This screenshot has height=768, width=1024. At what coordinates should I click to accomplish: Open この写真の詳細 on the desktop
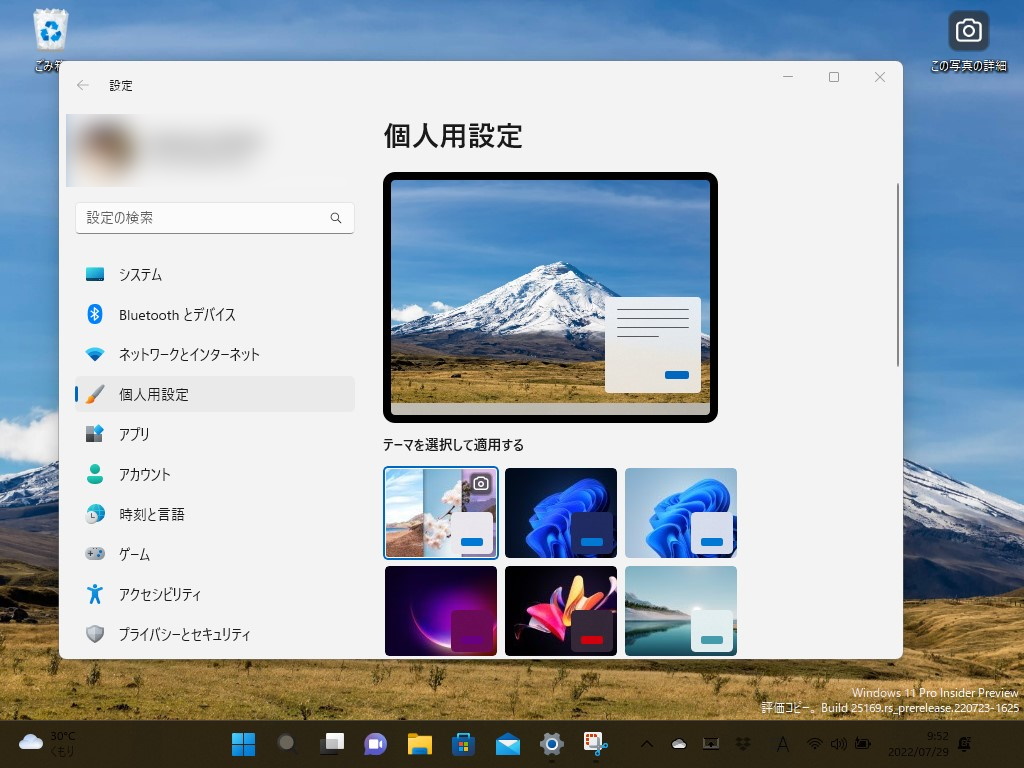point(967,31)
